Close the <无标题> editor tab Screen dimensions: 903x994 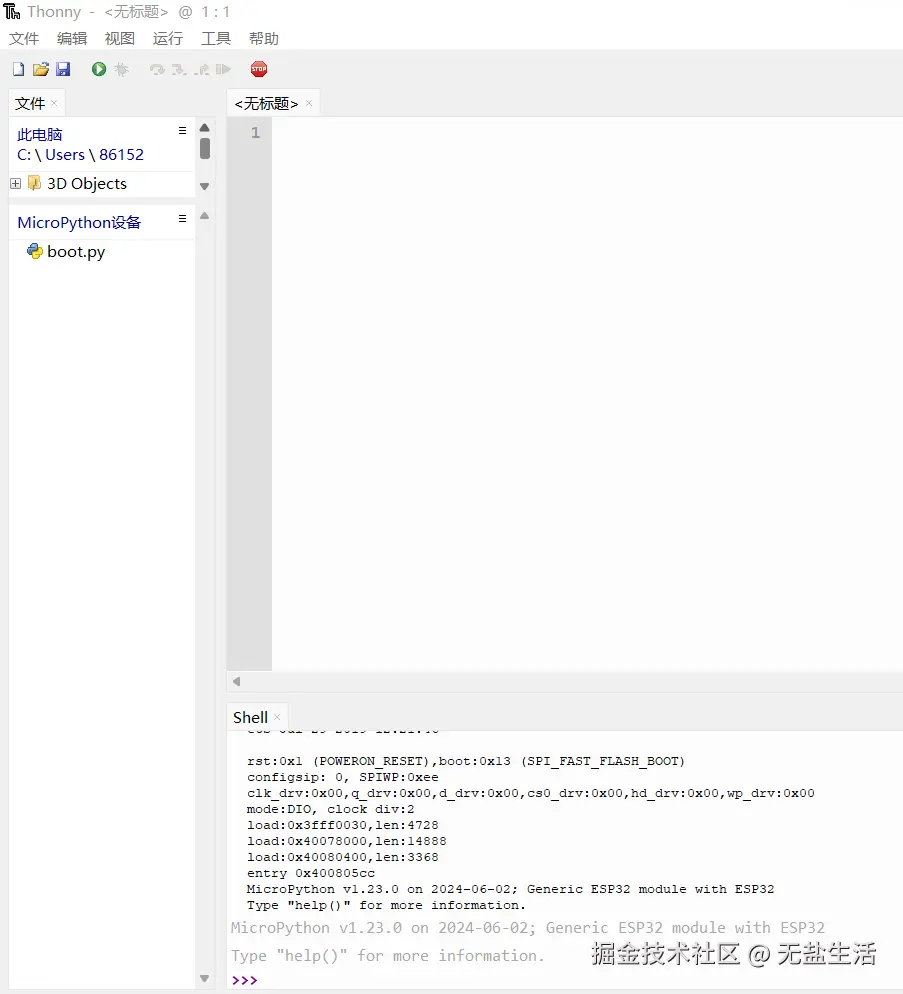[x=309, y=103]
